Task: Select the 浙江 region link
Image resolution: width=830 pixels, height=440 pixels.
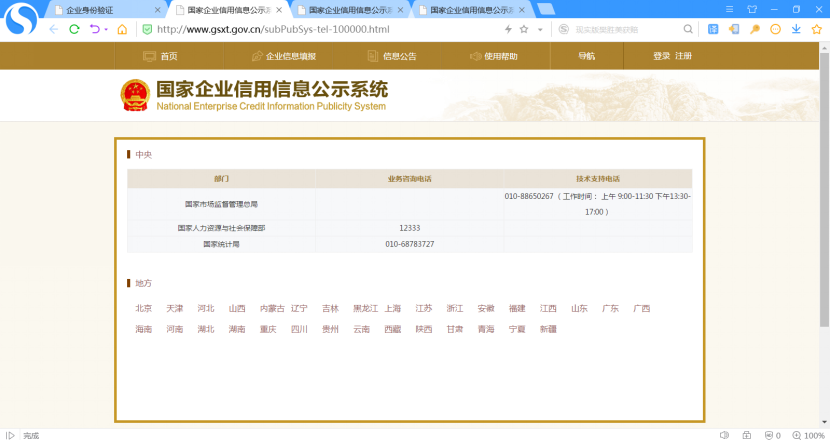Action: (x=455, y=308)
